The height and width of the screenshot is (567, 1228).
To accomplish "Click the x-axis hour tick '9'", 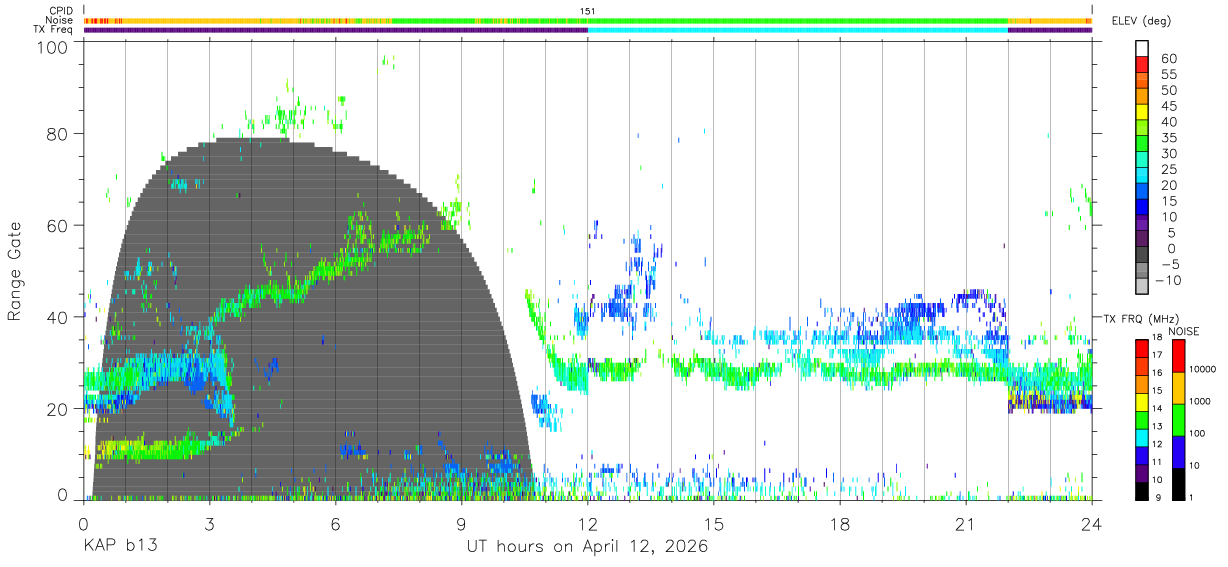I will coord(461,524).
